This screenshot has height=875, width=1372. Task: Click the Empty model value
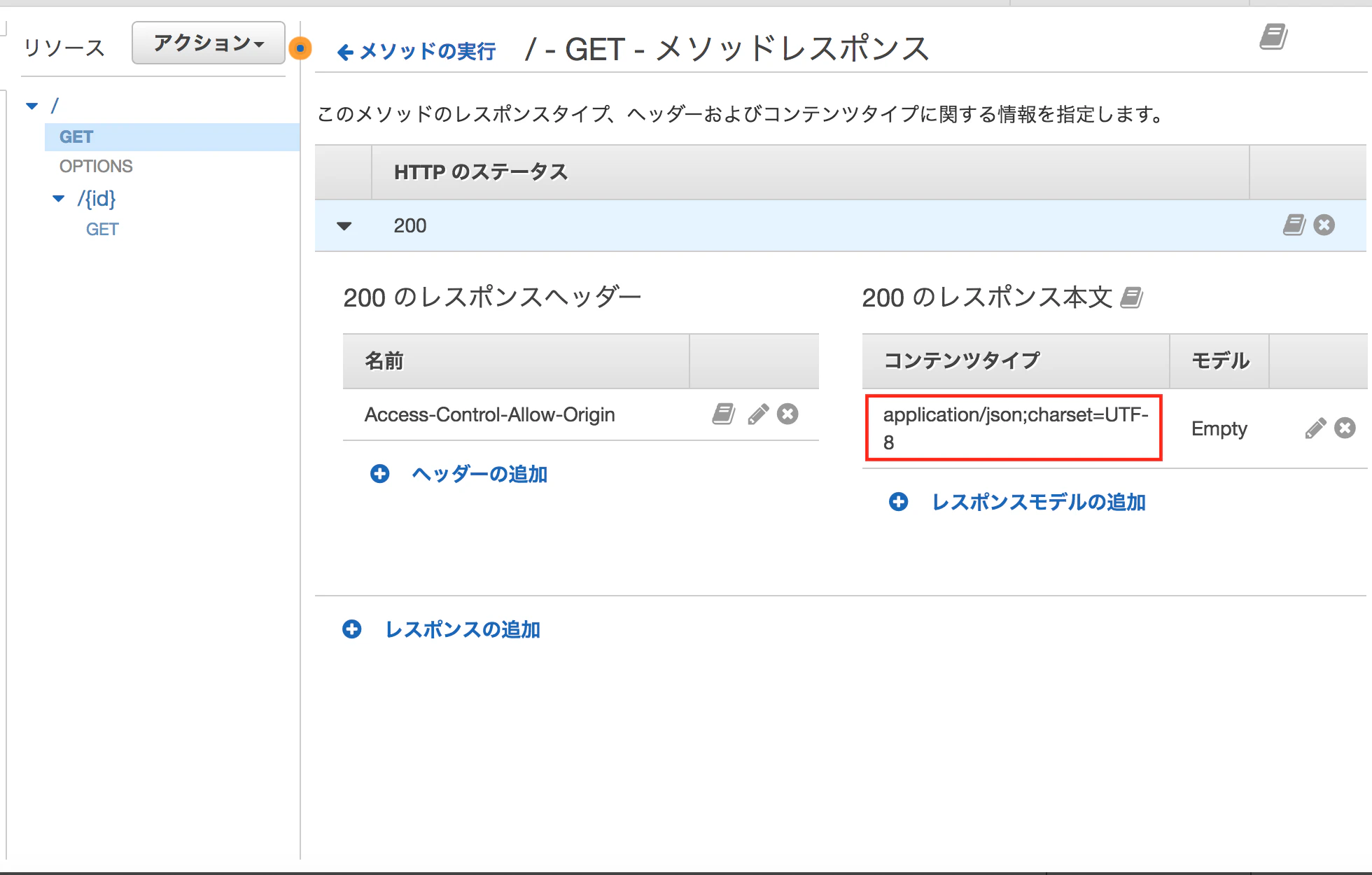[1219, 428]
